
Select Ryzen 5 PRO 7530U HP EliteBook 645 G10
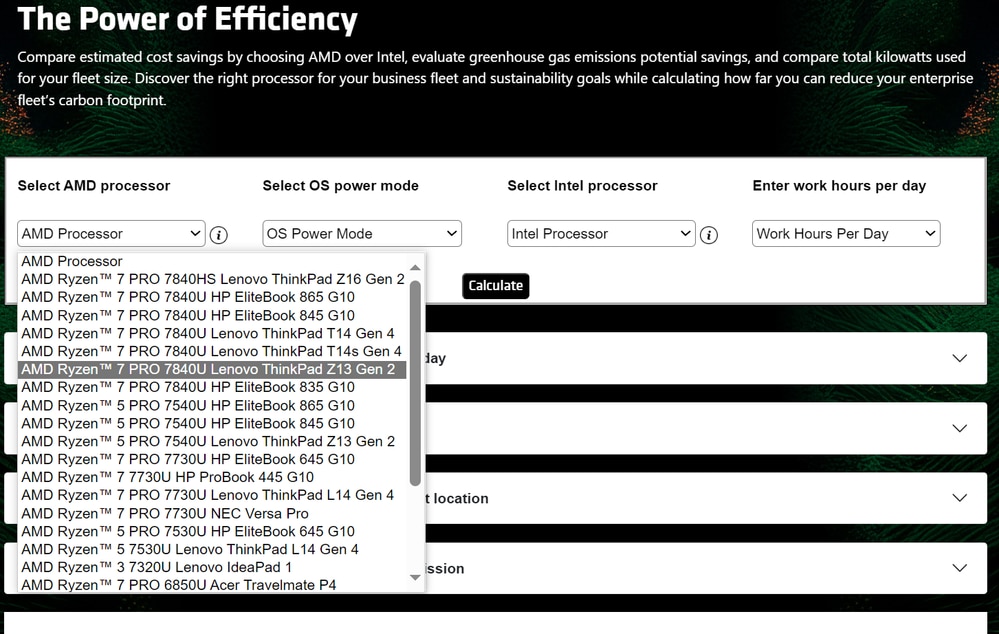[212, 531]
